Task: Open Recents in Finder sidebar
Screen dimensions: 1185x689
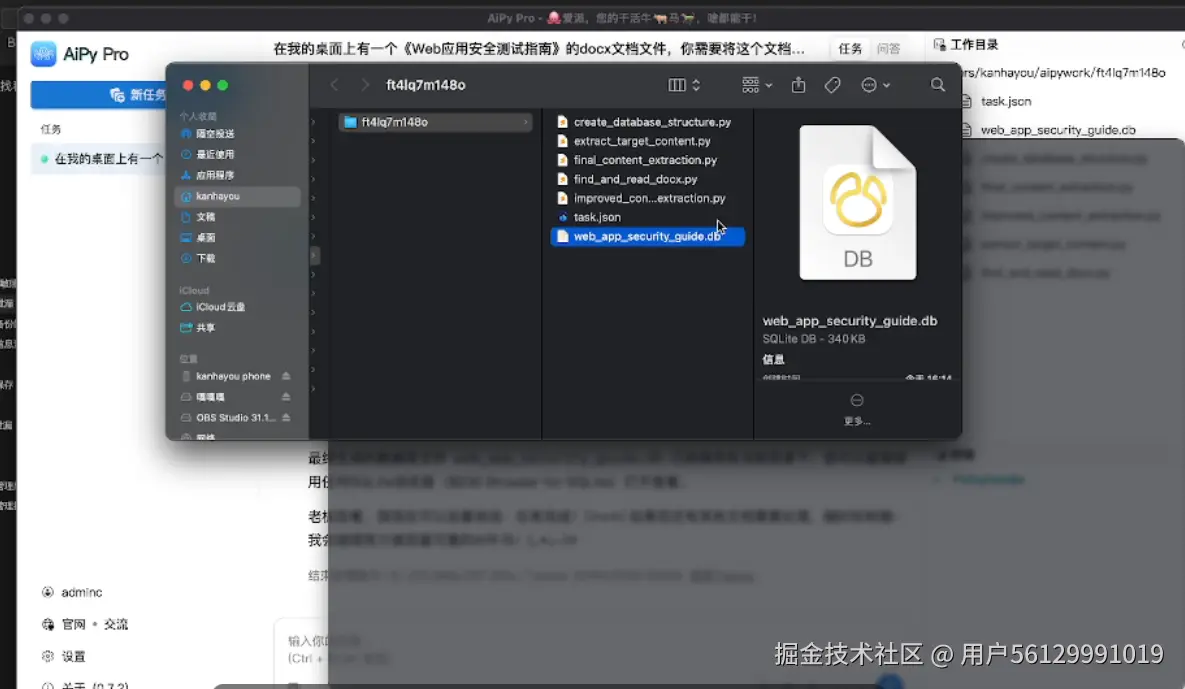Action: click(x=236, y=154)
